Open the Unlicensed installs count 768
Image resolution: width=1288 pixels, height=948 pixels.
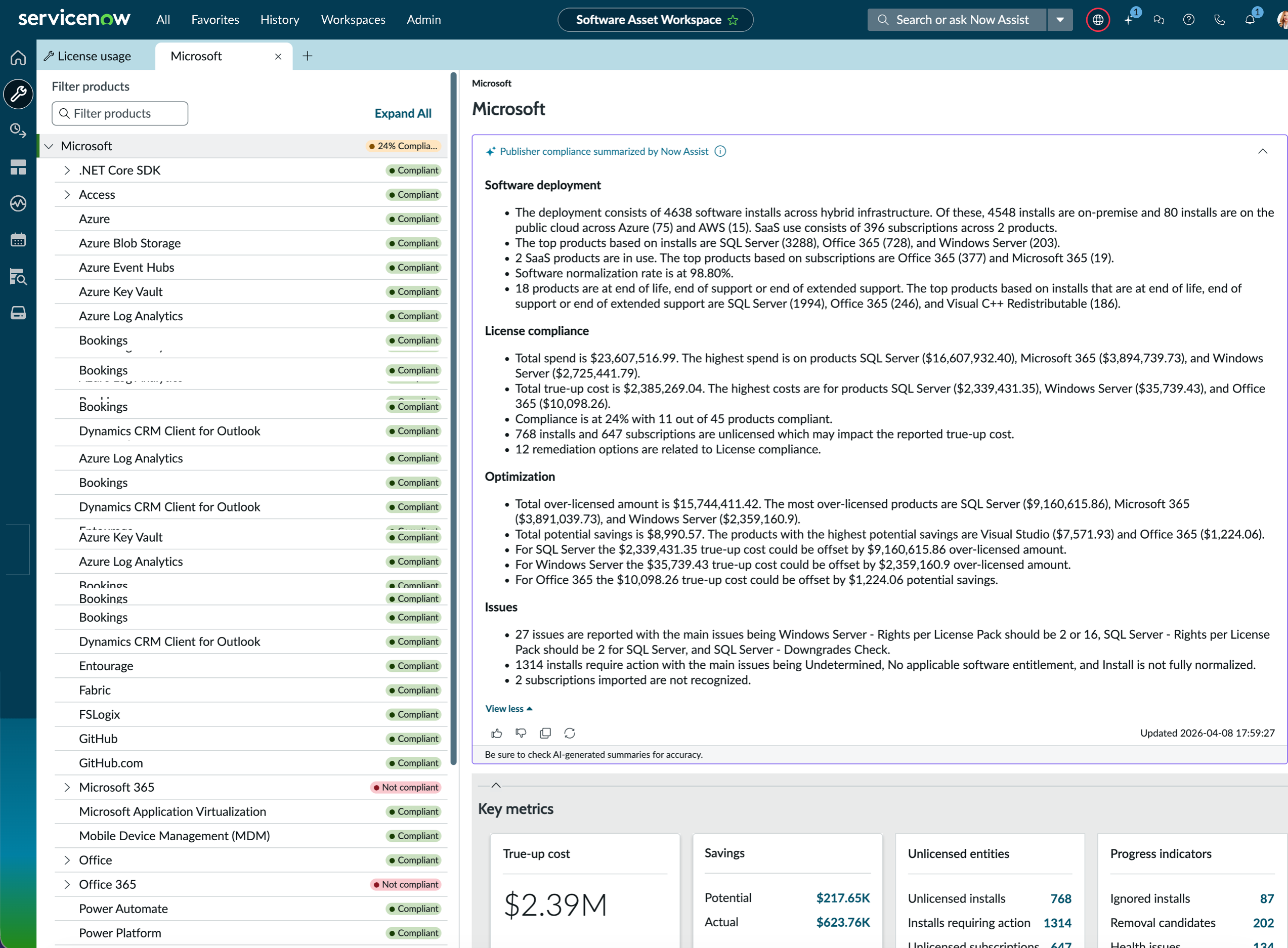1061,898
